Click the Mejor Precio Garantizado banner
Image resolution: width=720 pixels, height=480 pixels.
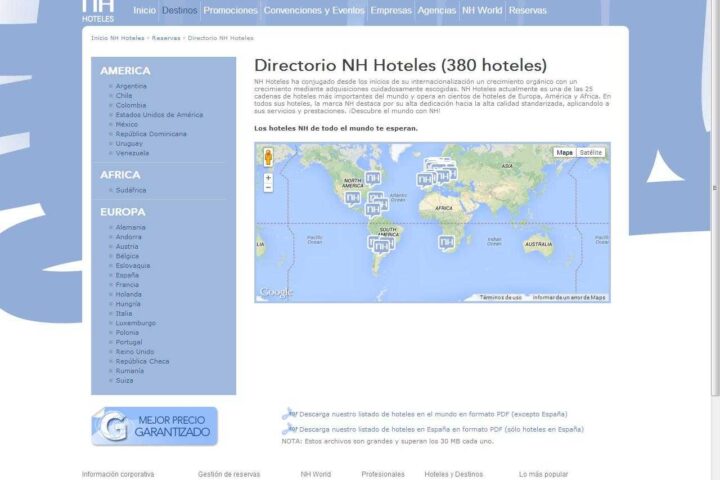click(x=154, y=426)
